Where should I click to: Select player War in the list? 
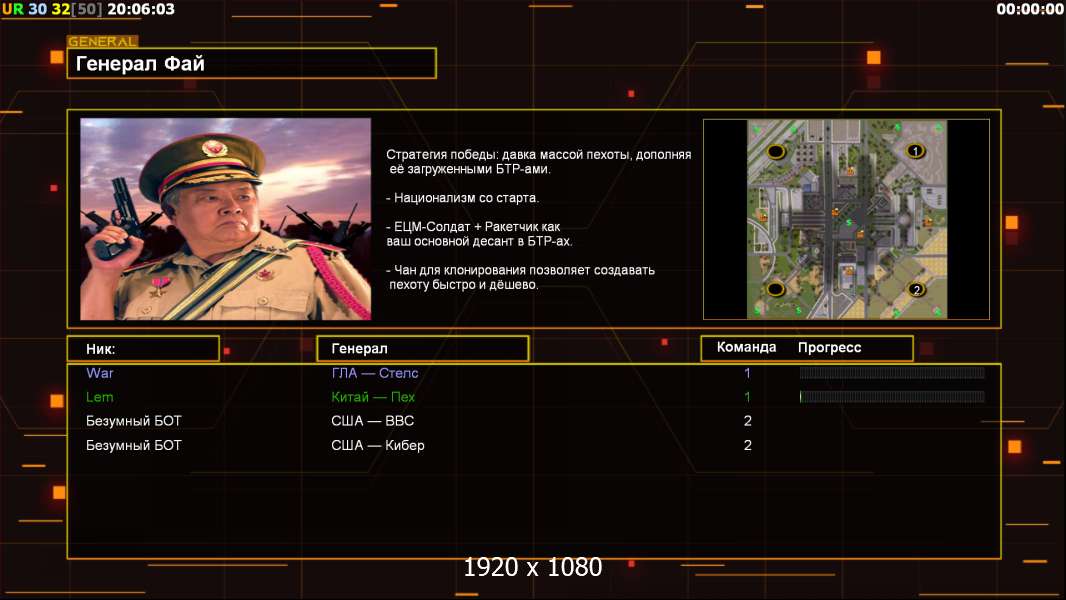[x=100, y=373]
